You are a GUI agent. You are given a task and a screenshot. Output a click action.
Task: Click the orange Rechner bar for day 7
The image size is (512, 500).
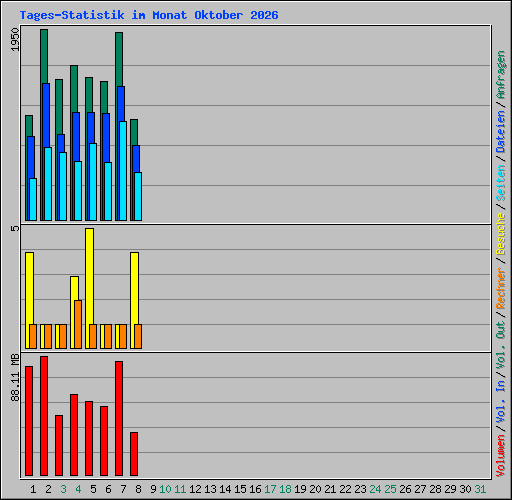[x=123, y=336]
